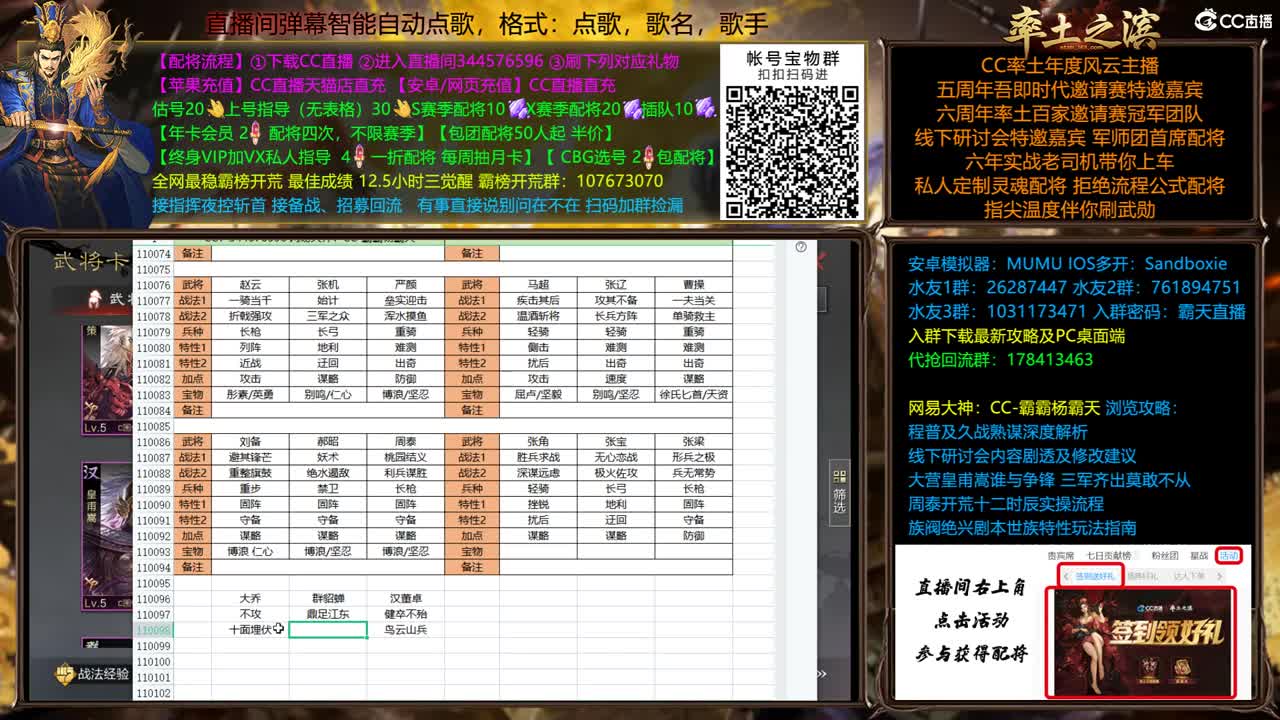This screenshot has width=1280, height=720.
Task: Click the 张辽 cell
Action: pyautogui.click(x=615, y=285)
